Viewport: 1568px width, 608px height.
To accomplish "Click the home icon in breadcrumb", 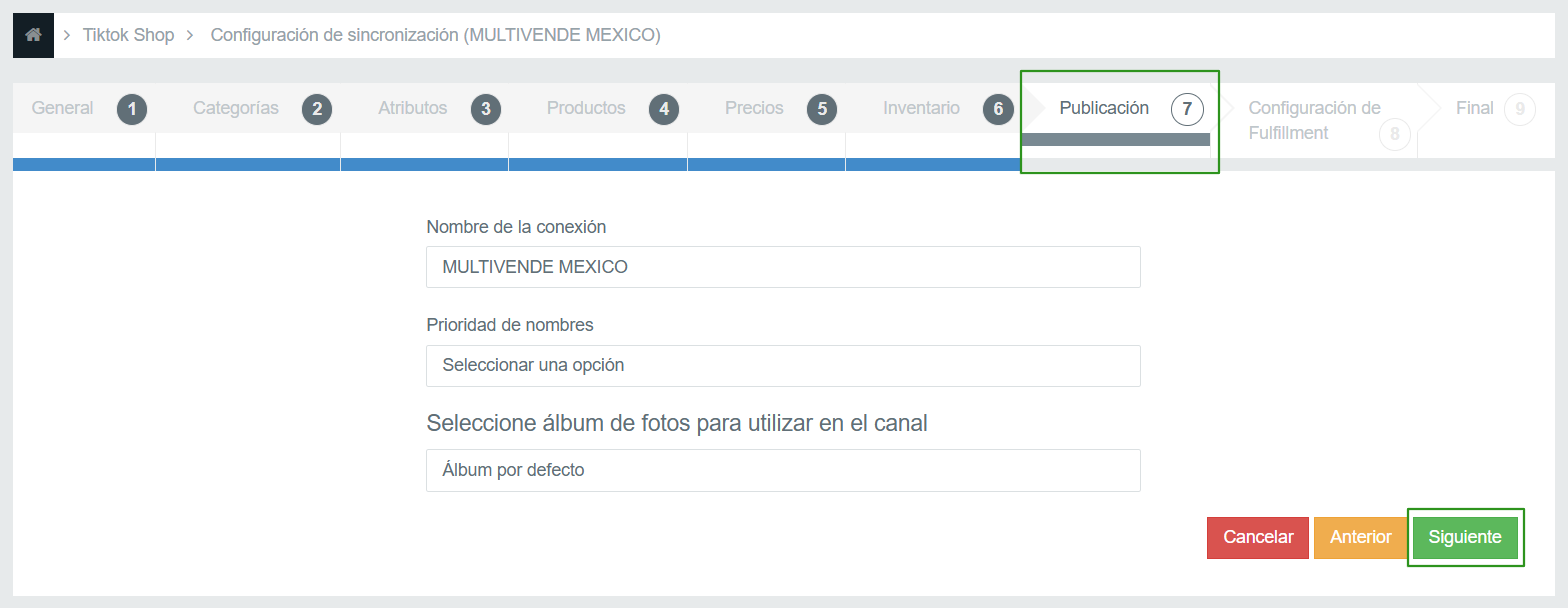I will coord(33,35).
